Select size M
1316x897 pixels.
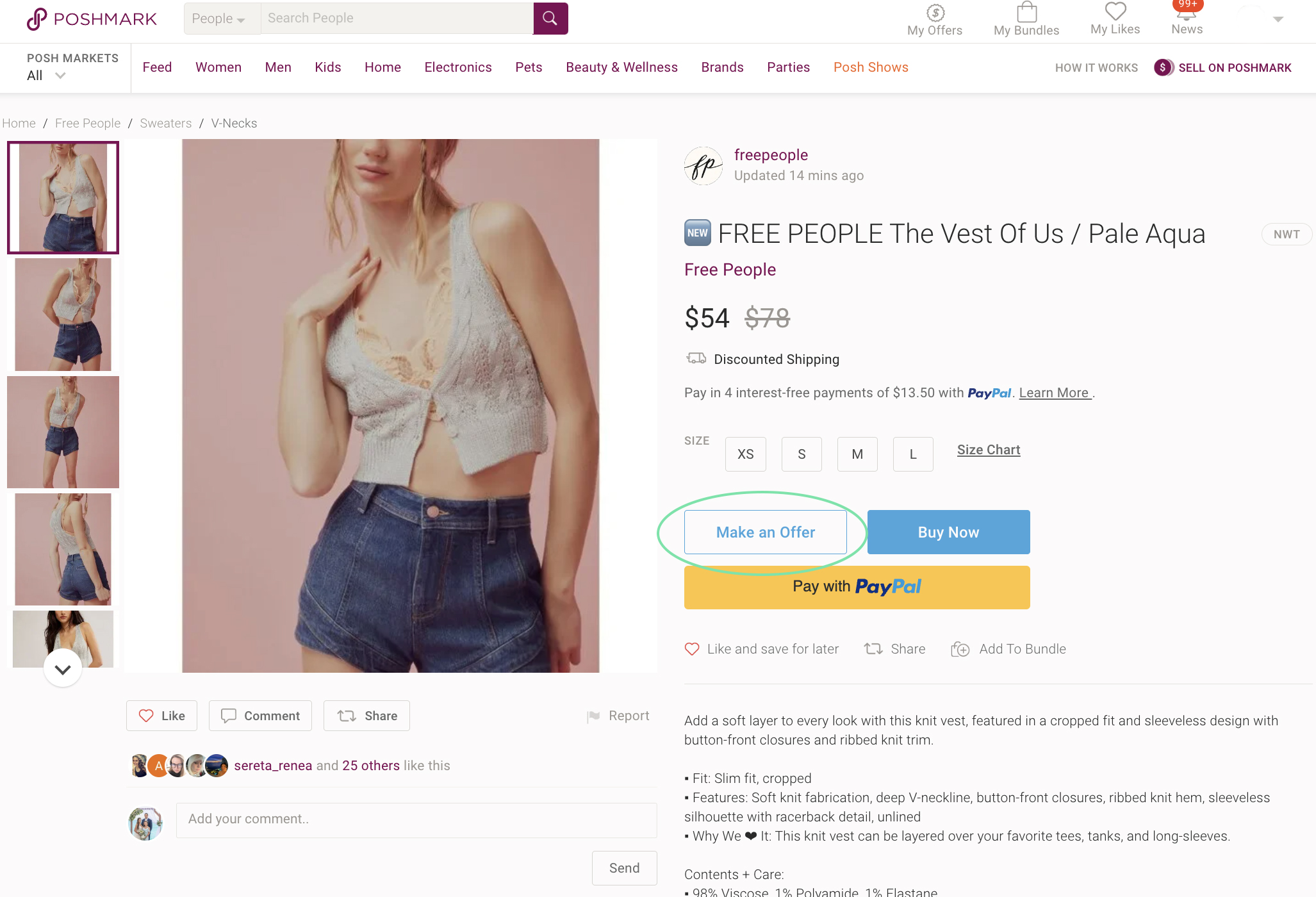(857, 454)
